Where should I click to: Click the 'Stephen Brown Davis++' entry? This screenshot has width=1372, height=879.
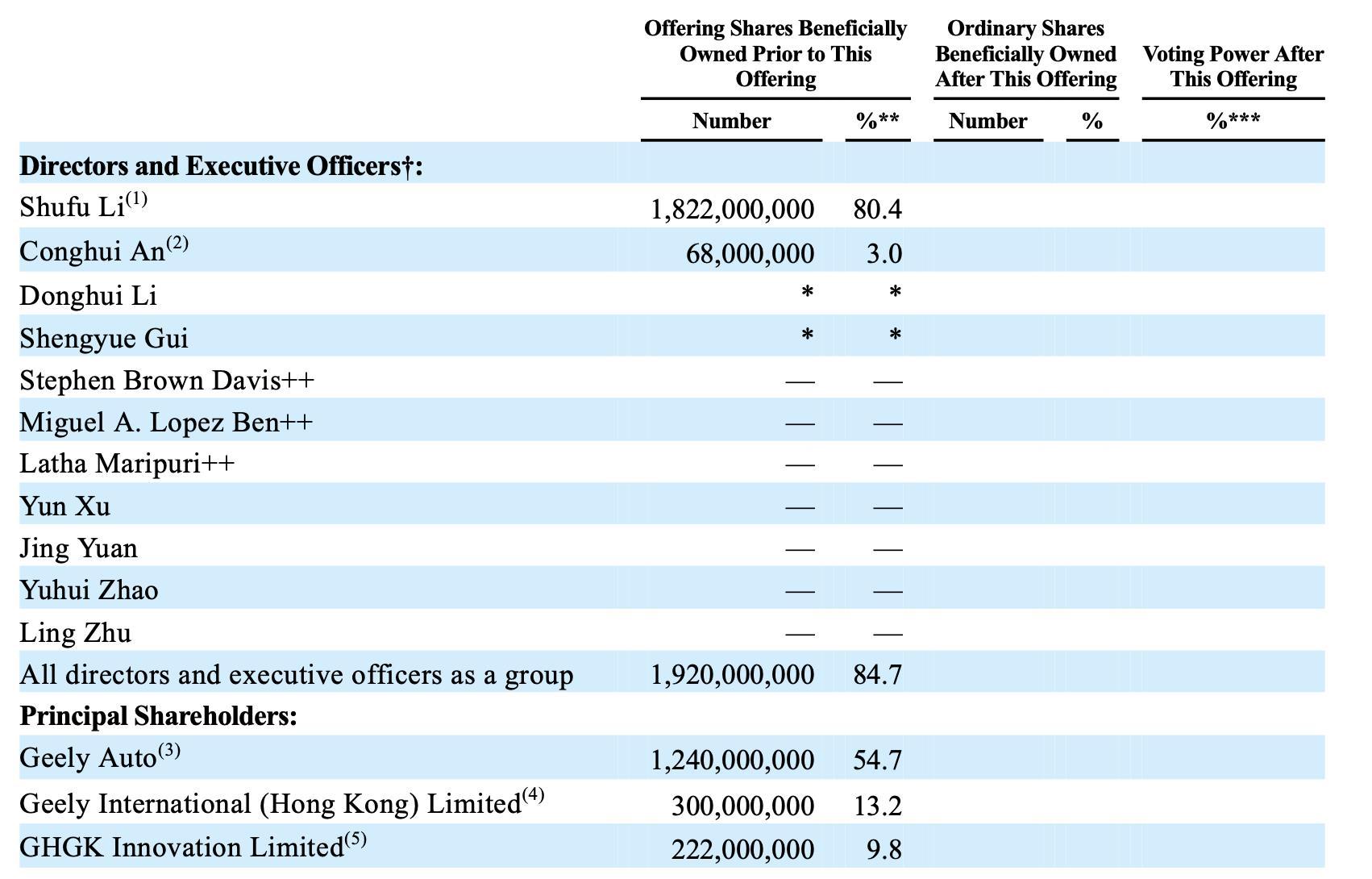pos(167,380)
